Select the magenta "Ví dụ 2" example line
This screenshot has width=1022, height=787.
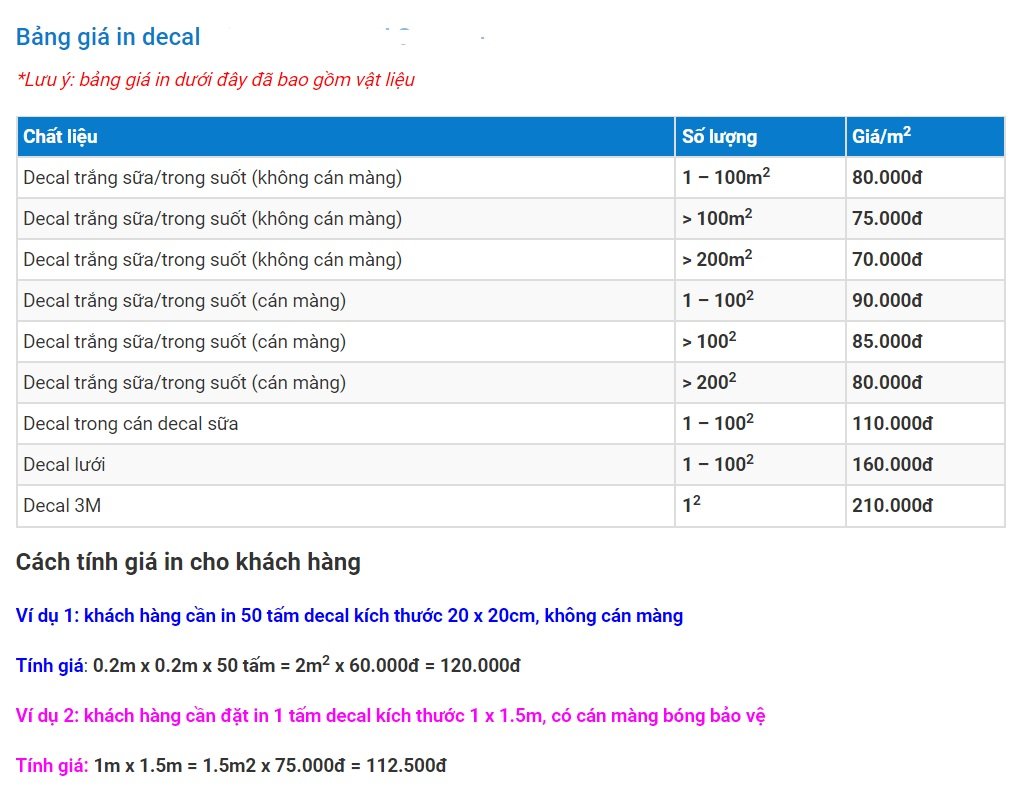coord(390,715)
